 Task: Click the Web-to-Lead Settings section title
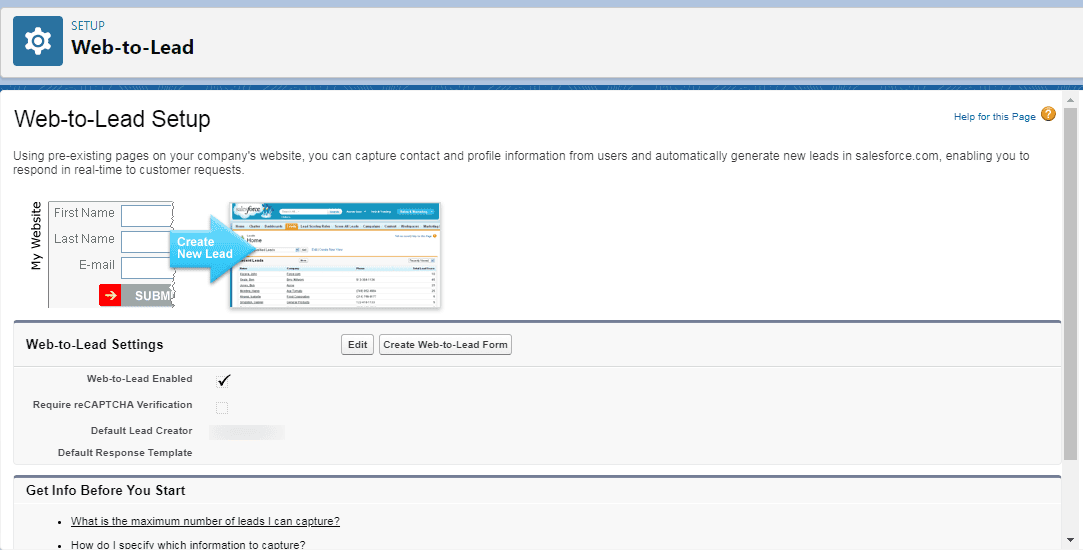(95, 345)
